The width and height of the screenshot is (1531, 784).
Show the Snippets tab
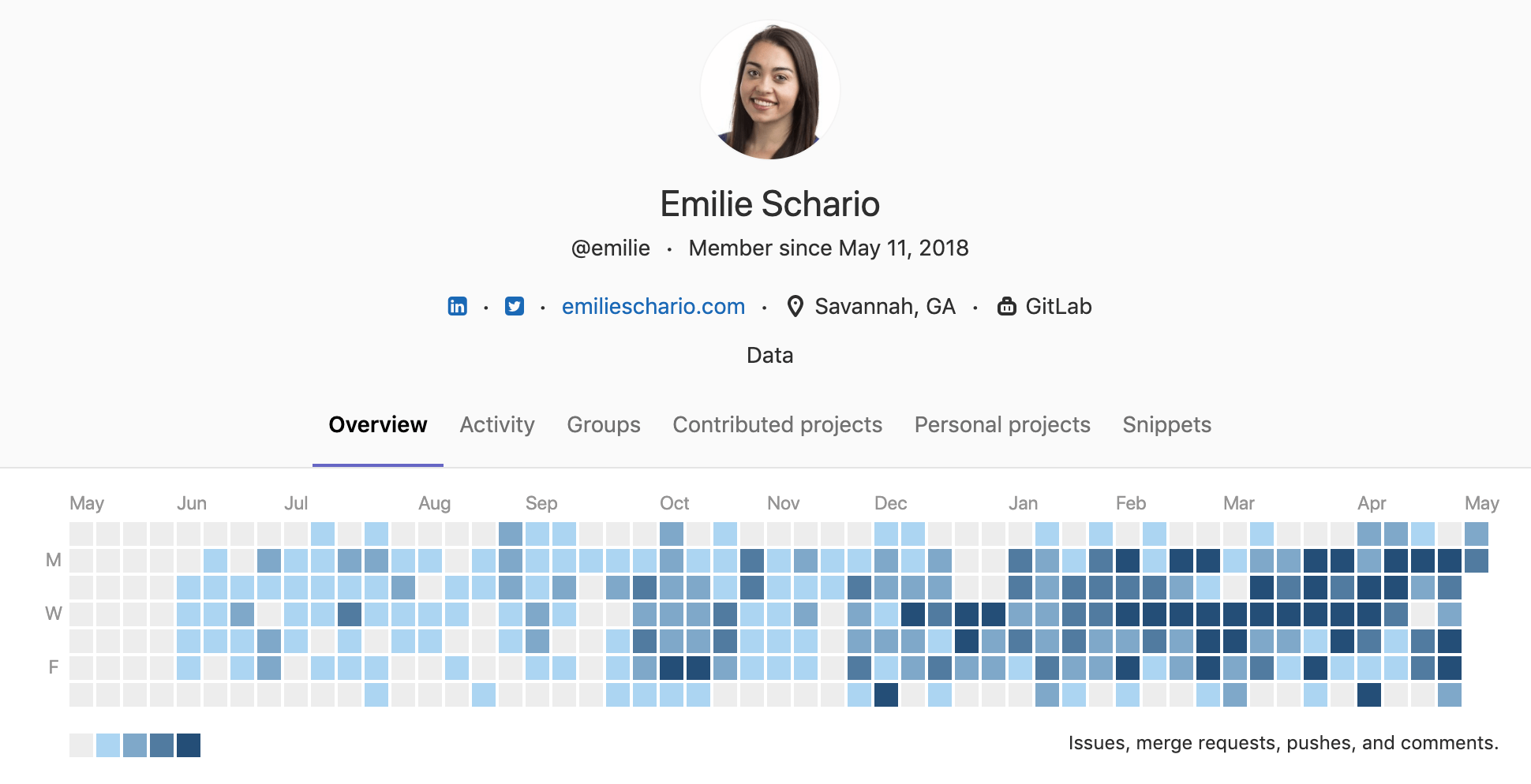(x=1167, y=424)
